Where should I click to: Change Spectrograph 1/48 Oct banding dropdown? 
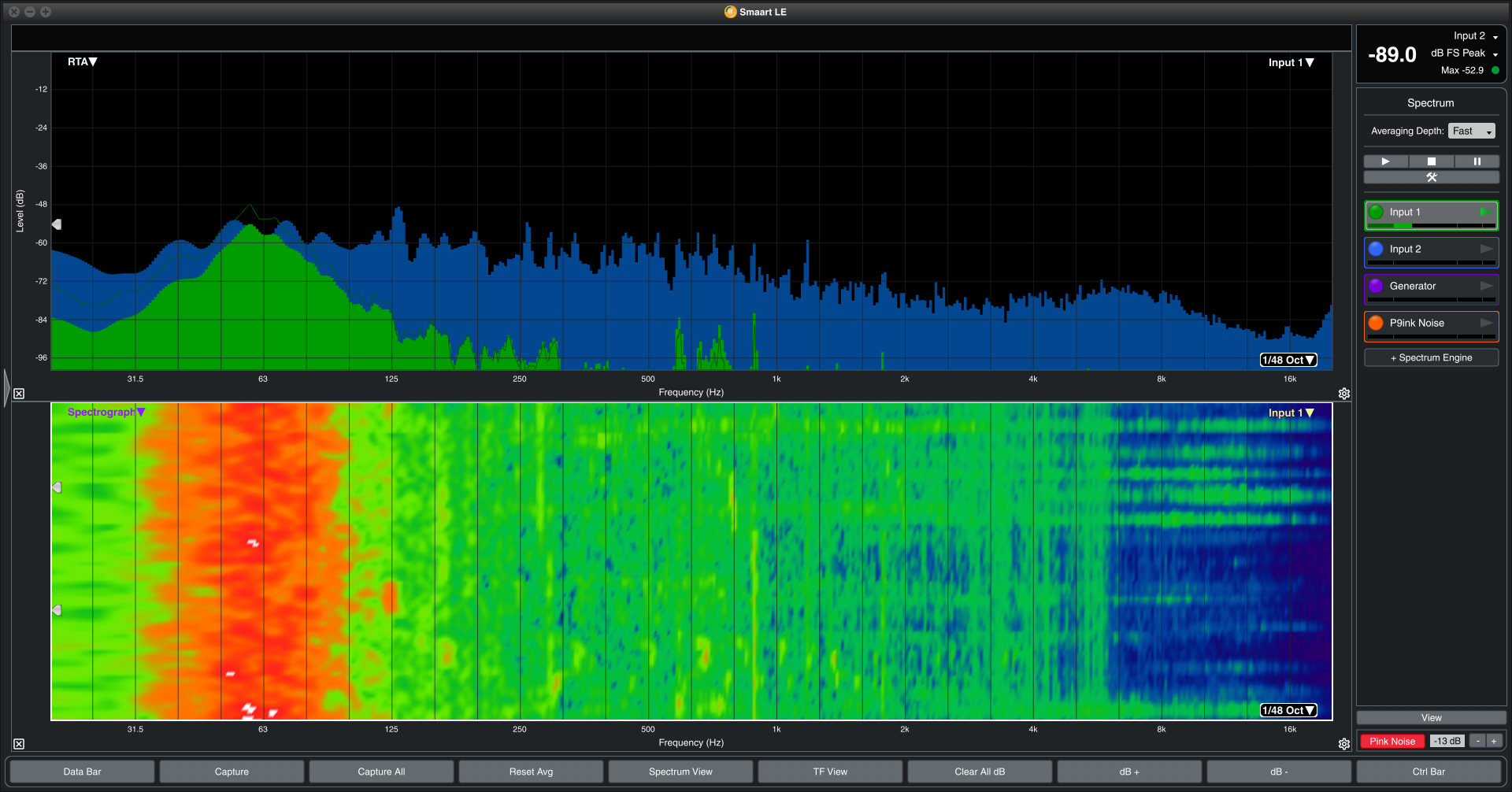pos(1288,710)
